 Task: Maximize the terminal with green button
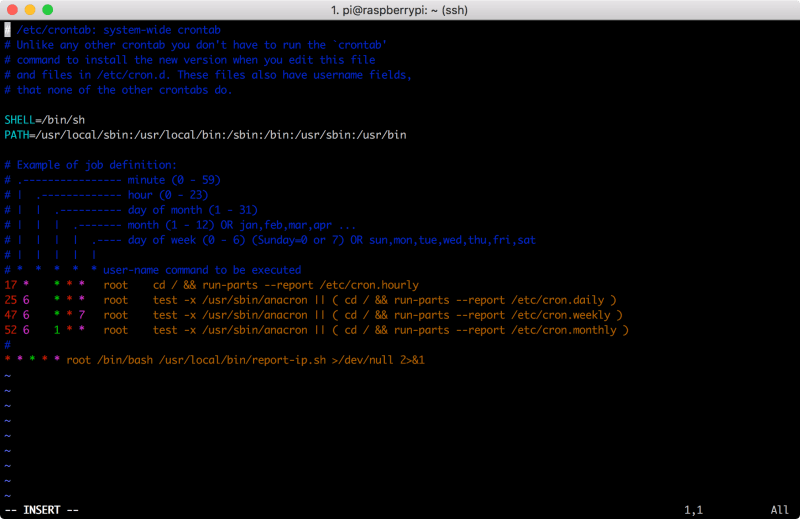47,10
